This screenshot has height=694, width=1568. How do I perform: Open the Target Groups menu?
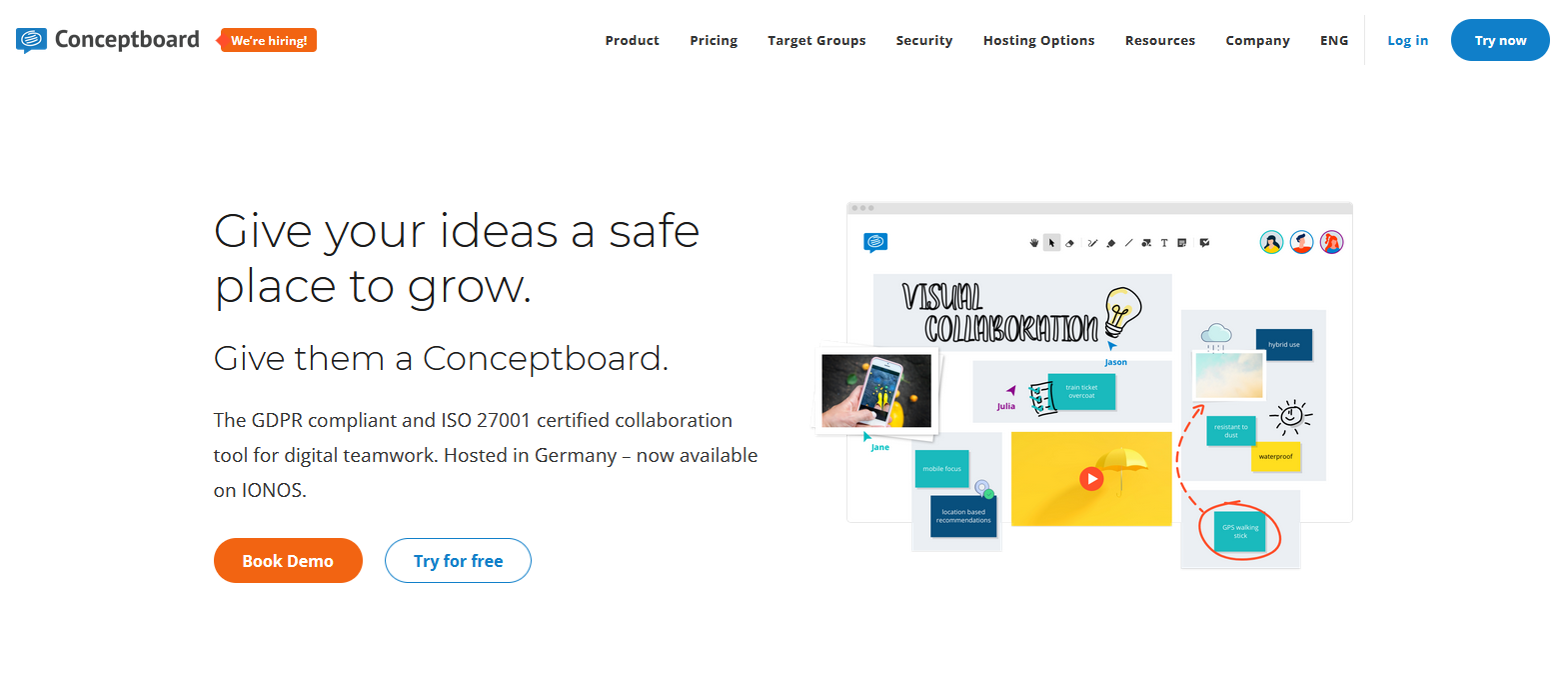pos(816,40)
